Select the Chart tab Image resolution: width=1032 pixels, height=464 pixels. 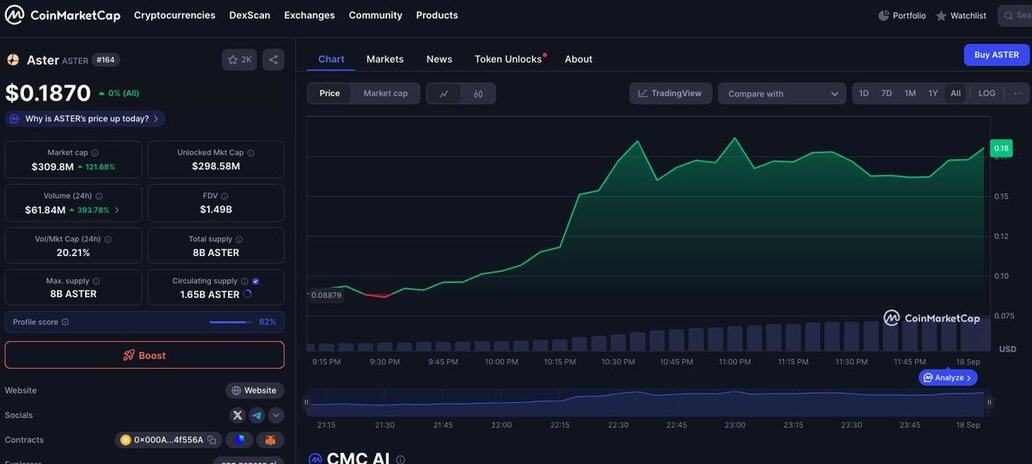pos(331,59)
